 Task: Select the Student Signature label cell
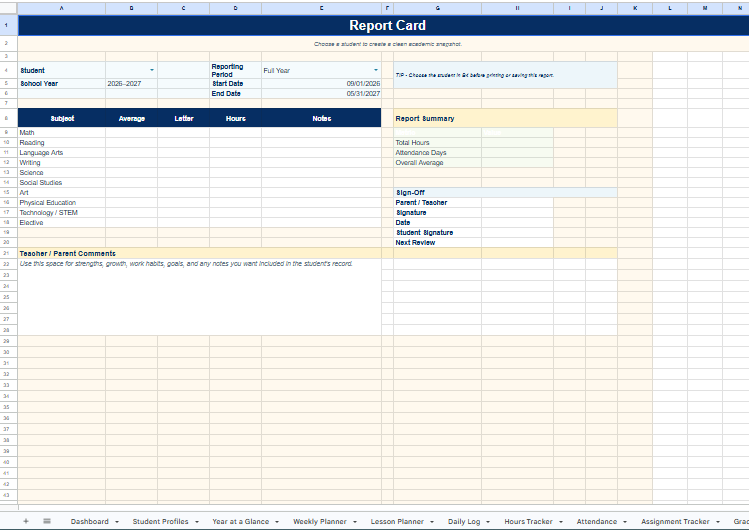click(438, 233)
